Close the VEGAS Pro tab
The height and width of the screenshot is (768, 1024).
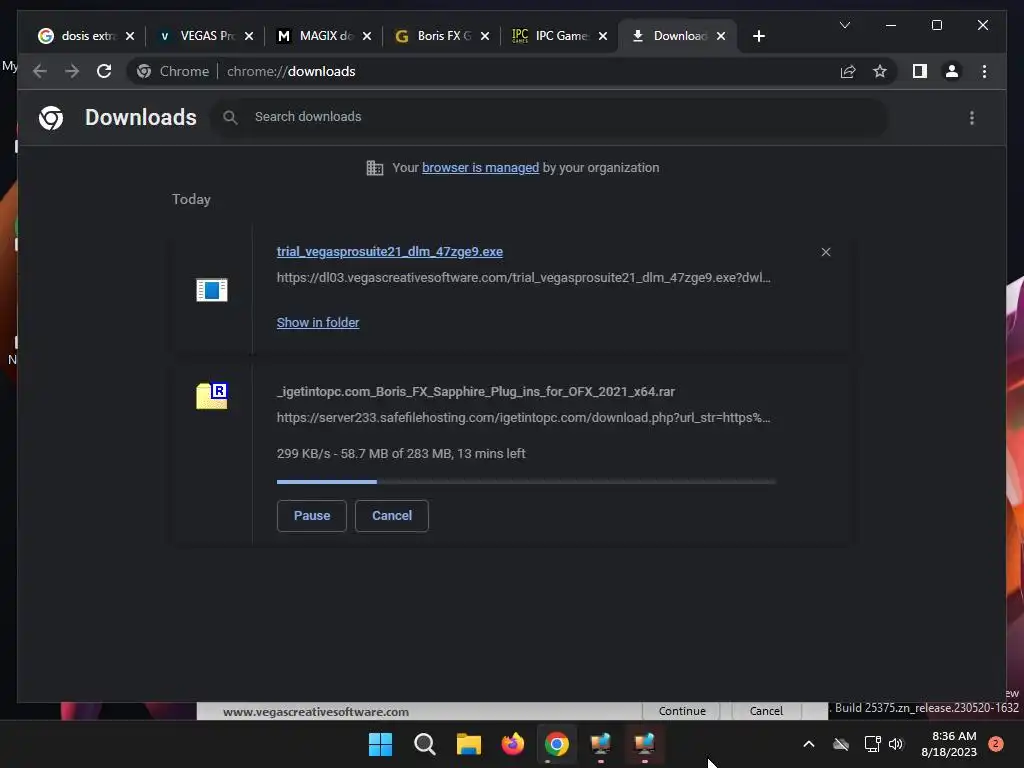point(249,36)
